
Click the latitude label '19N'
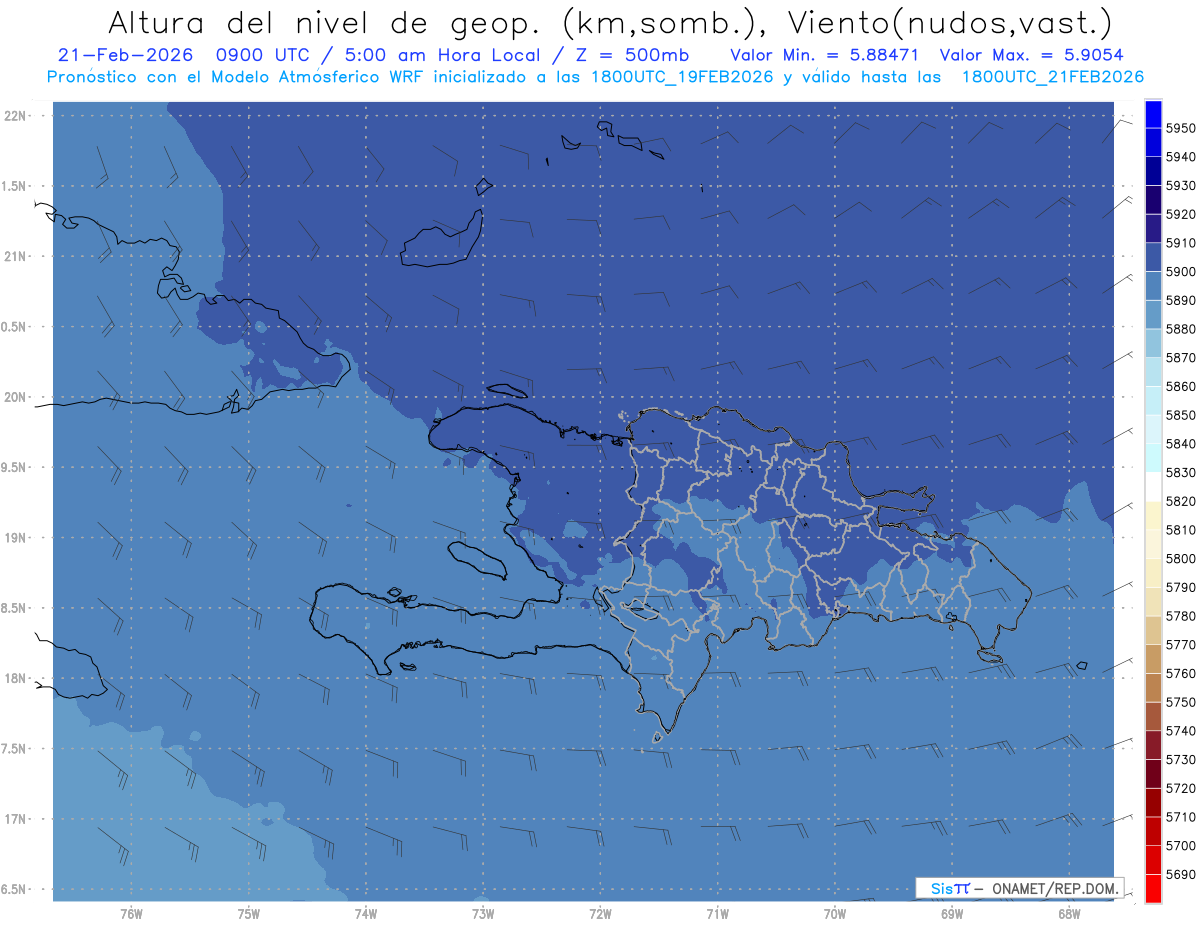(x=16, y=538)
